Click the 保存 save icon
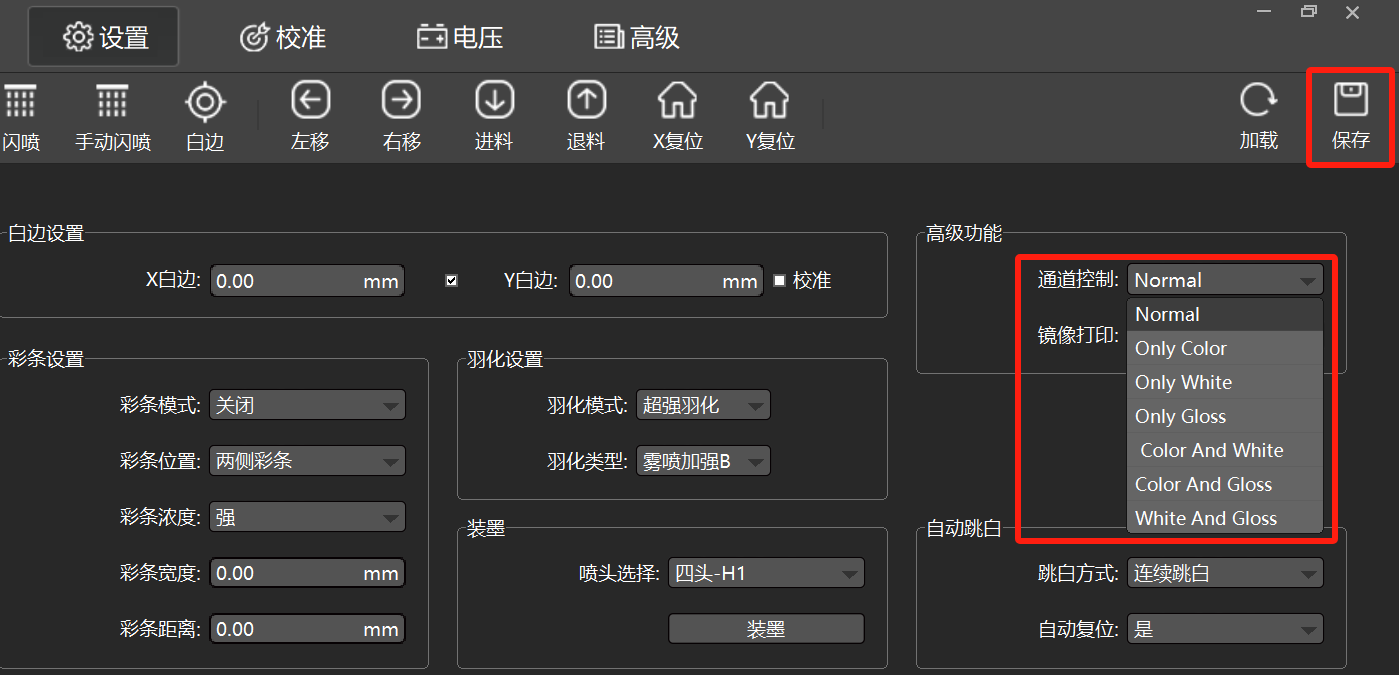This screenshot has width=1399, height=675. click(1350, 101)
